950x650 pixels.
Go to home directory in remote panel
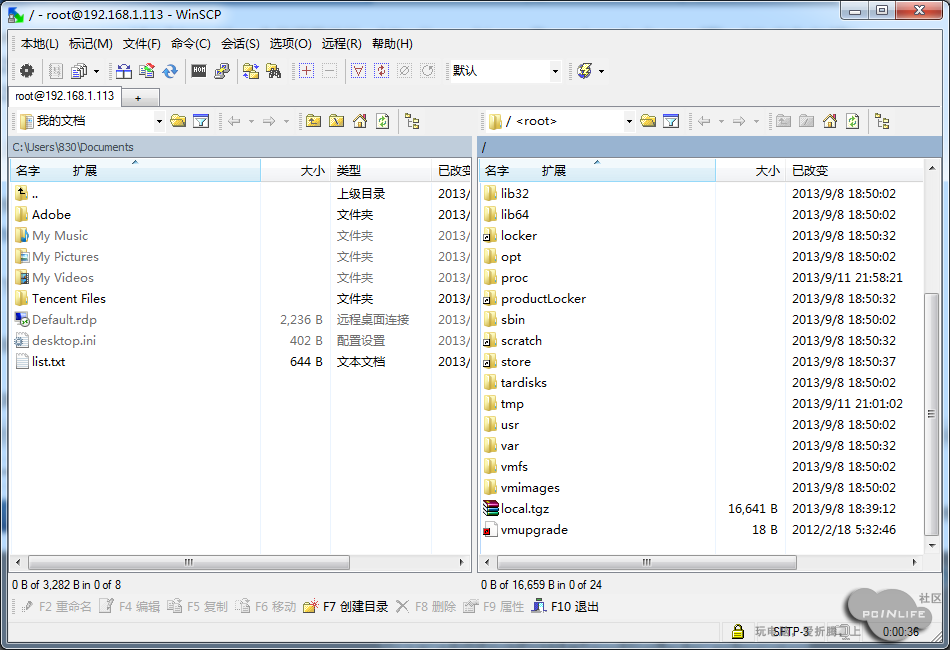(830, 121)
